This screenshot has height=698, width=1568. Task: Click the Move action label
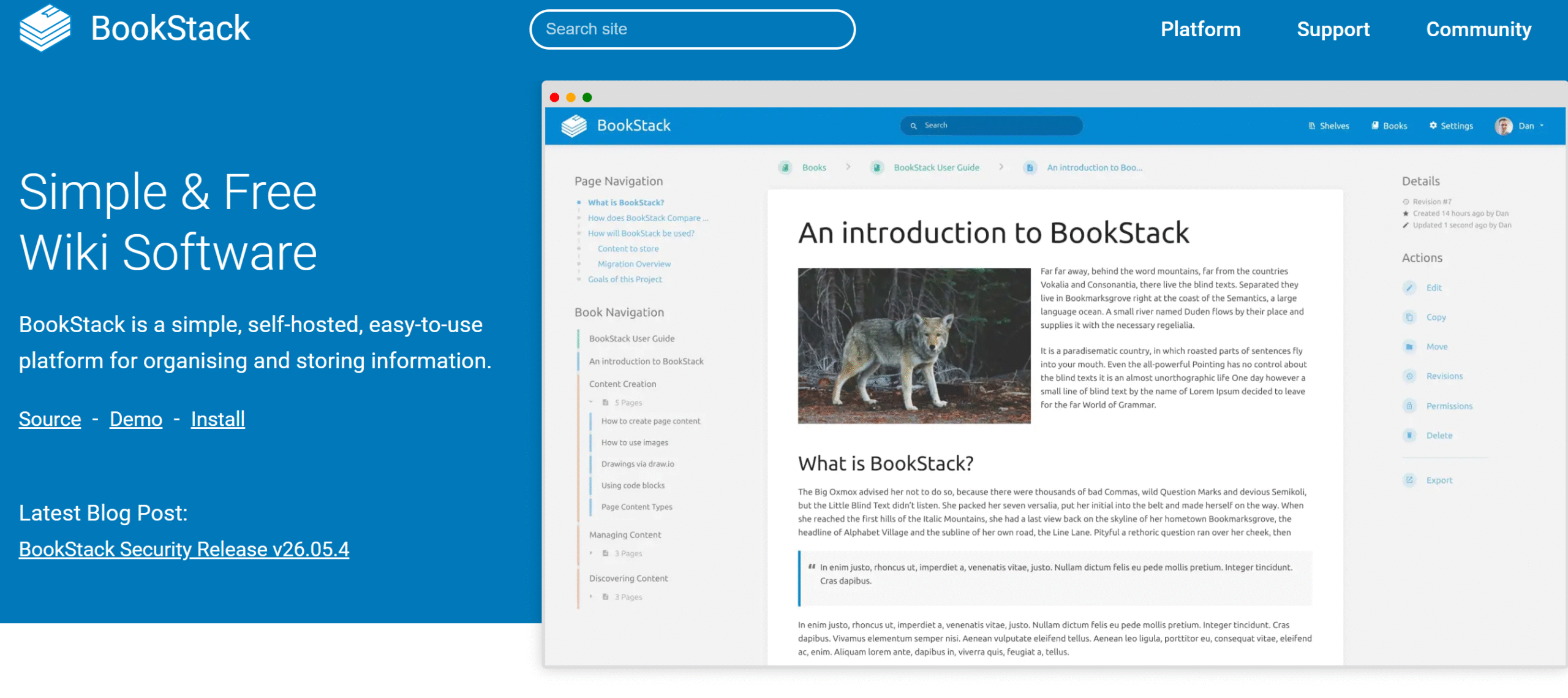[x=1437, y=346]
